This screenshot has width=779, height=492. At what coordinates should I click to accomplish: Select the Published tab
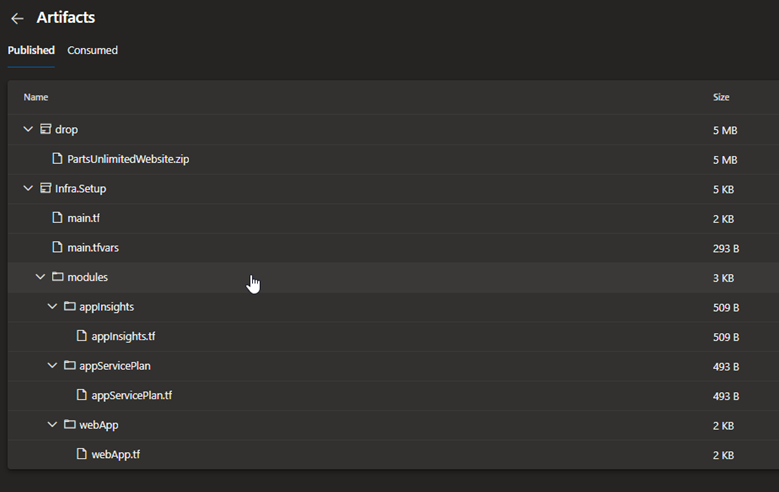tap(31, 50)
